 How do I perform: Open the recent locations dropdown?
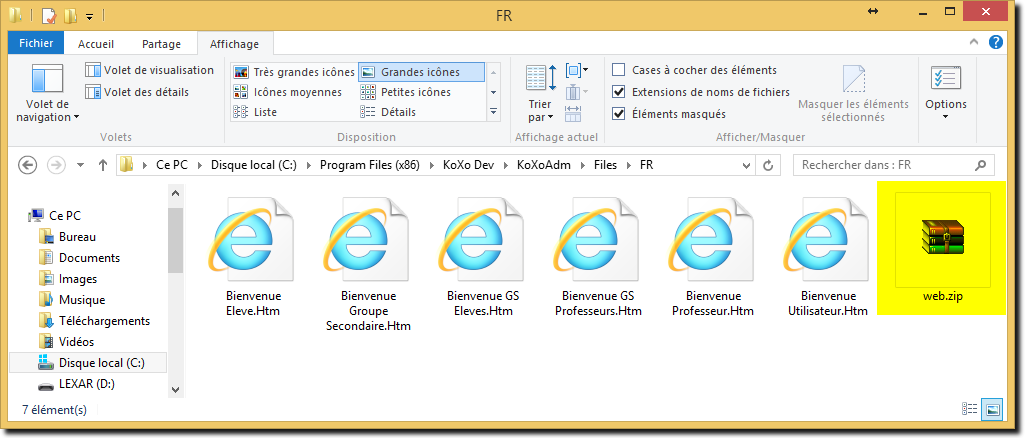pos(81,166)
